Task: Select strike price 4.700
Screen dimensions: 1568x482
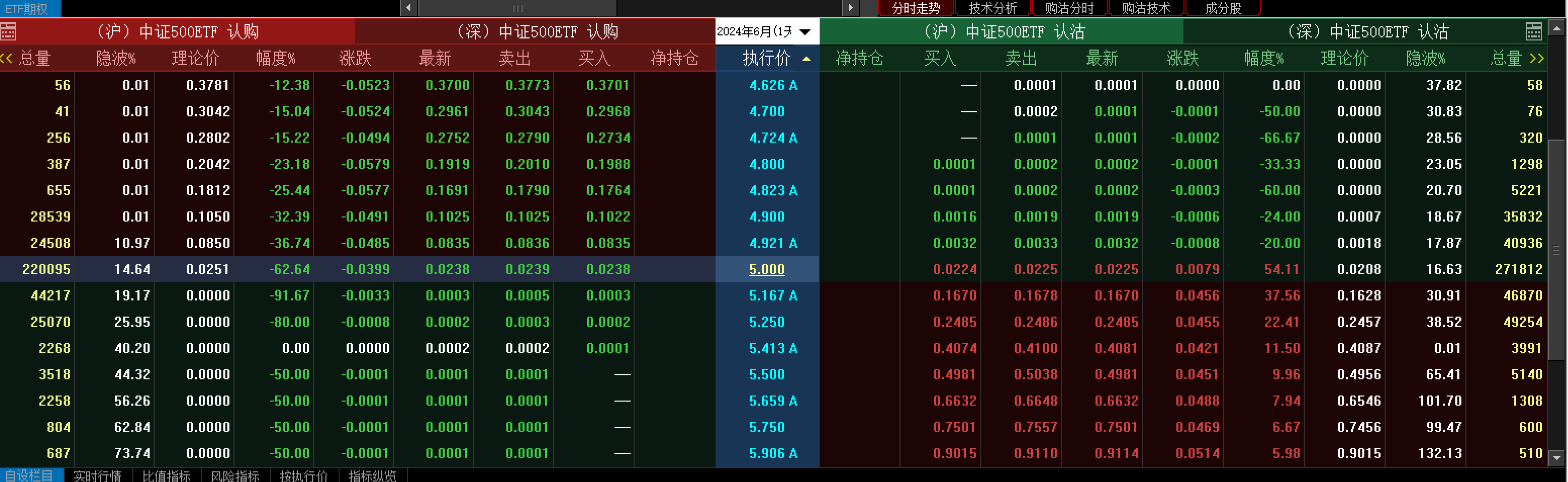Action: pos(767,111)
